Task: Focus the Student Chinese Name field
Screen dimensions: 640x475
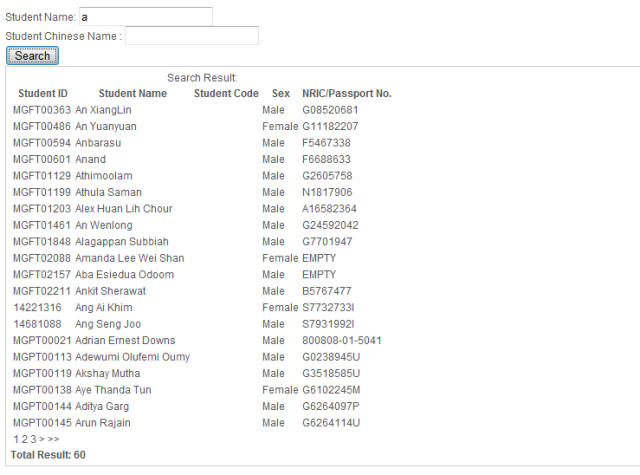Action: tap(192, 36)
